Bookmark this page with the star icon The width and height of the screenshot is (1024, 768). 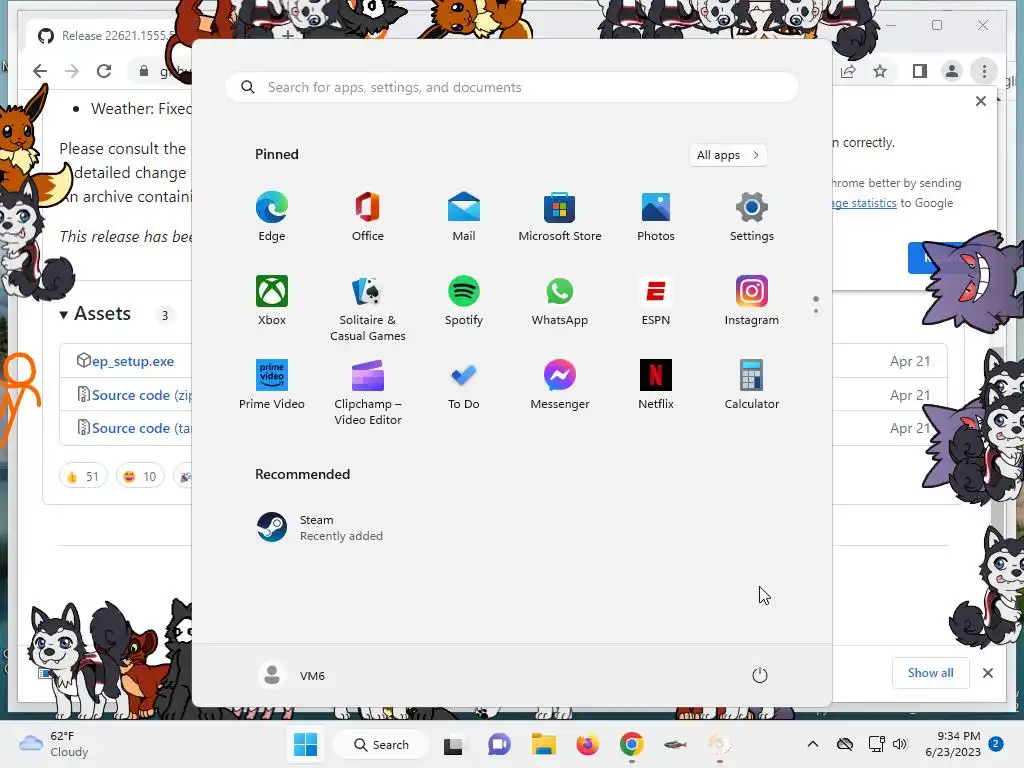(x=880, y=71)
